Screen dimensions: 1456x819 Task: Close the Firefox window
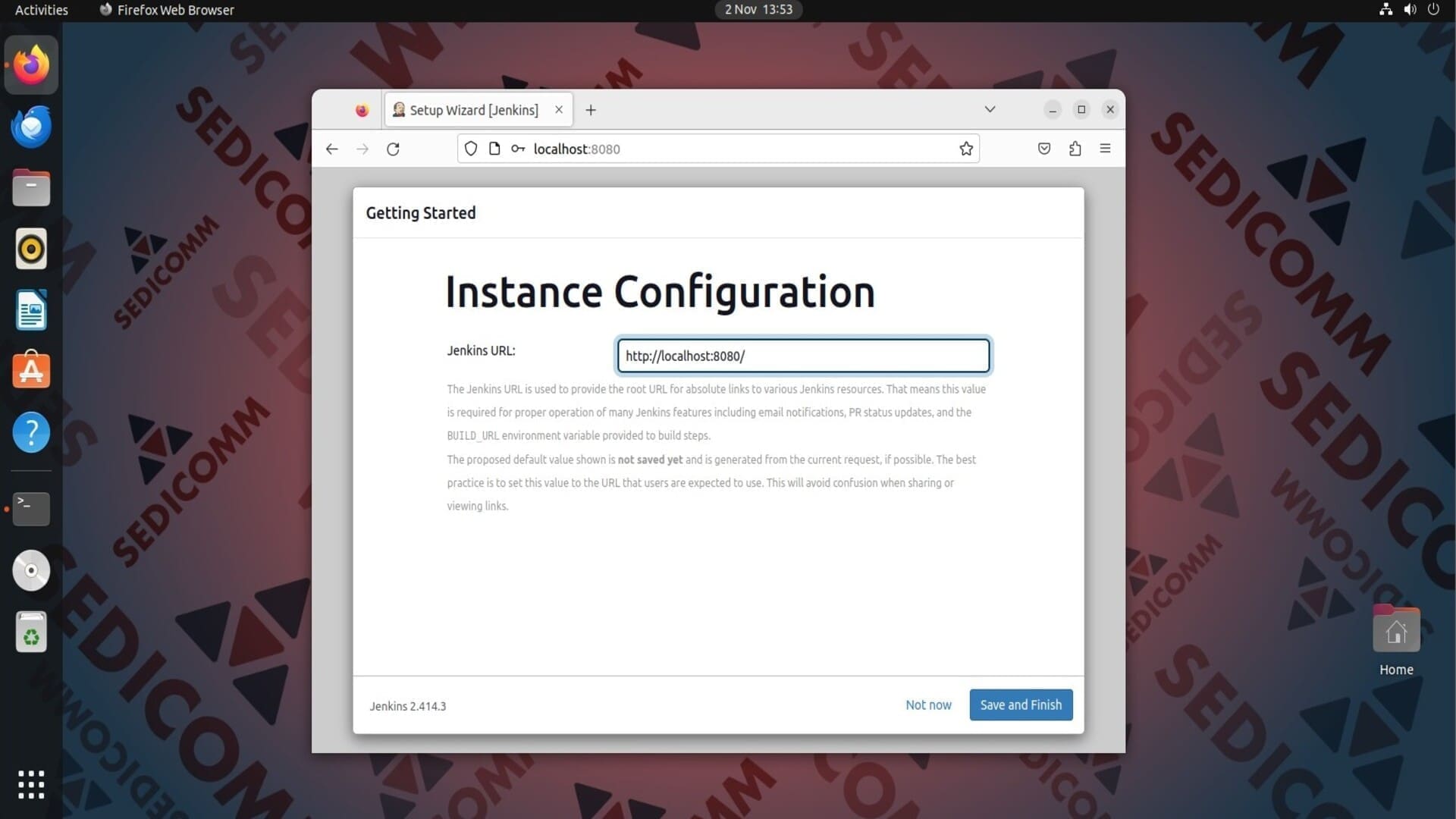1110,109
